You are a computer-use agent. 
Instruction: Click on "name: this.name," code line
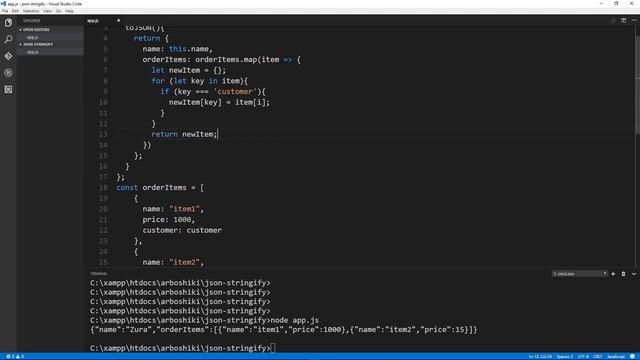[x=178, y=49]
